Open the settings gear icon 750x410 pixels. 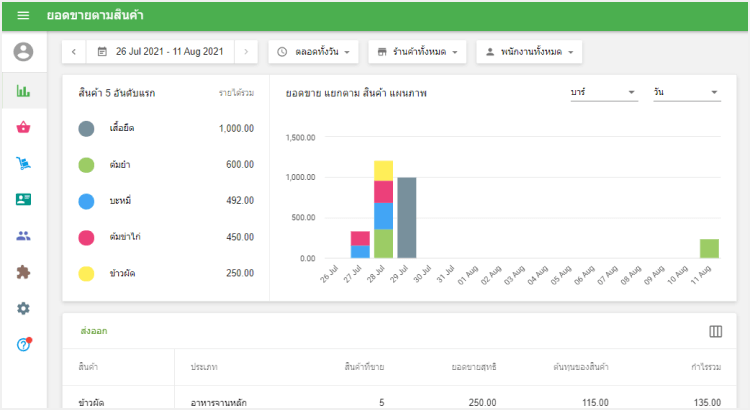[x=24, y=308]
